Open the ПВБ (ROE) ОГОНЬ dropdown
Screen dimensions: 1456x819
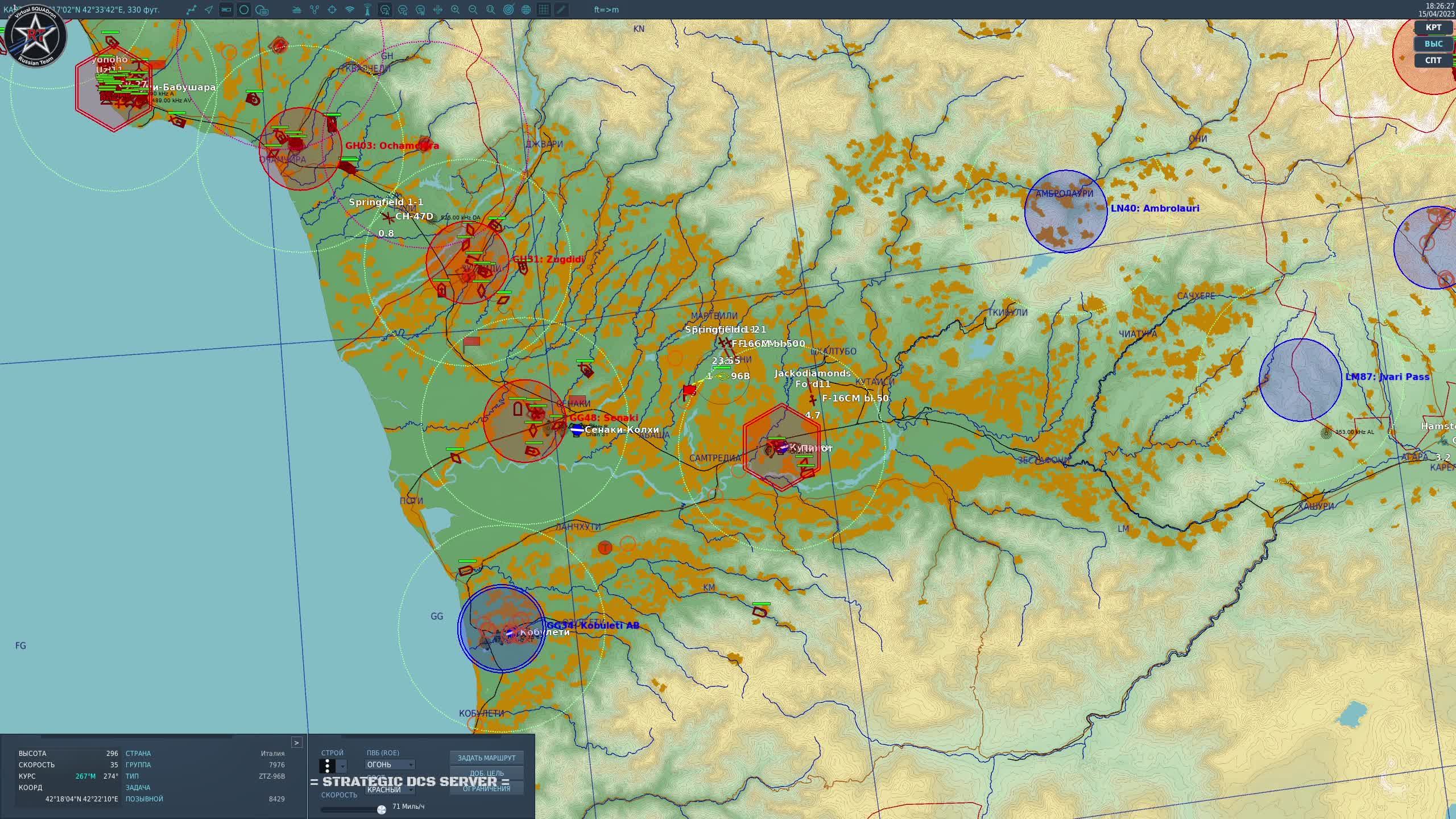coord(390,765)
